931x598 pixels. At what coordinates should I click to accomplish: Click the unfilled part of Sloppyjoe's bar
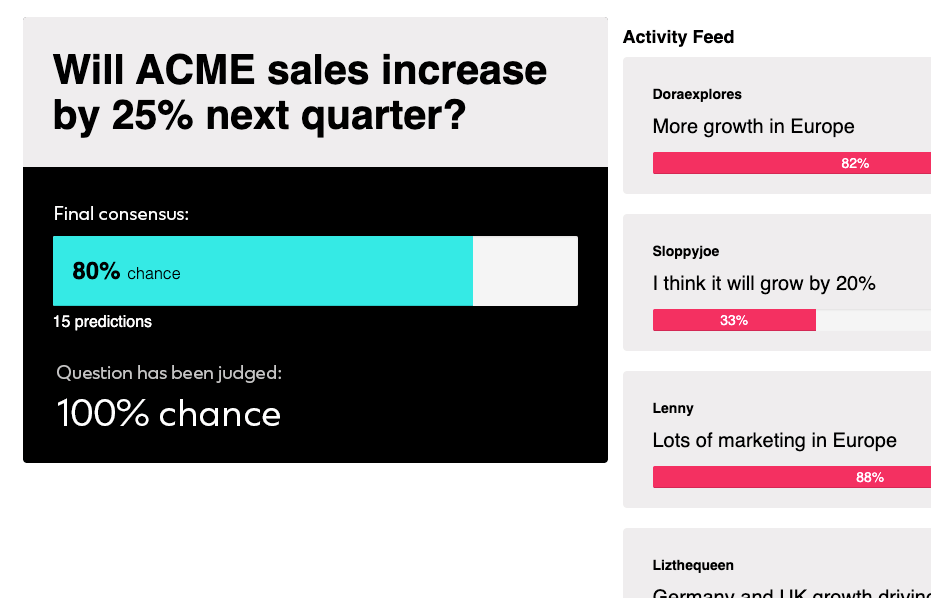873,320
